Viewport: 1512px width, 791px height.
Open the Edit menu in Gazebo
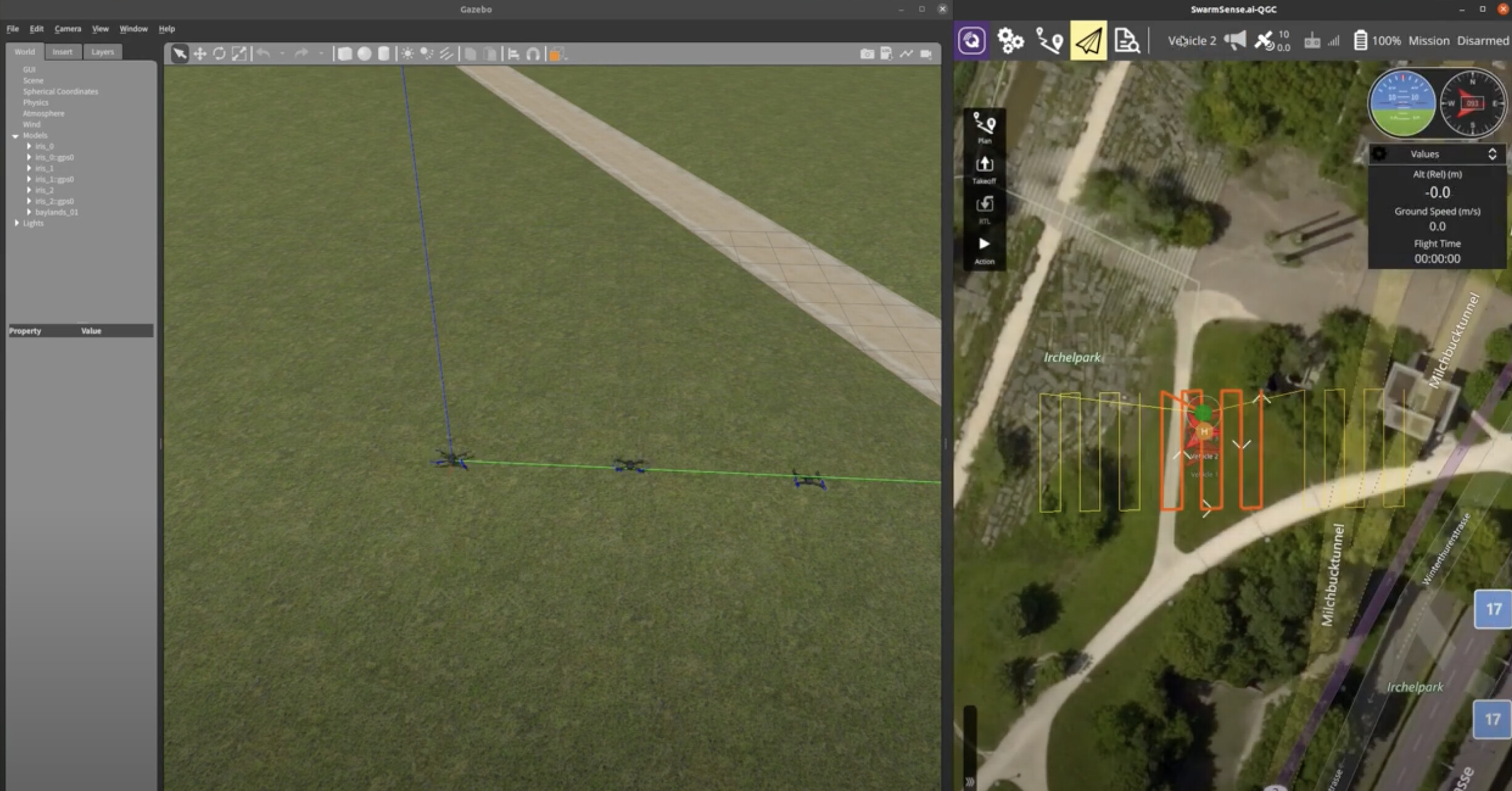click(36, 28)
